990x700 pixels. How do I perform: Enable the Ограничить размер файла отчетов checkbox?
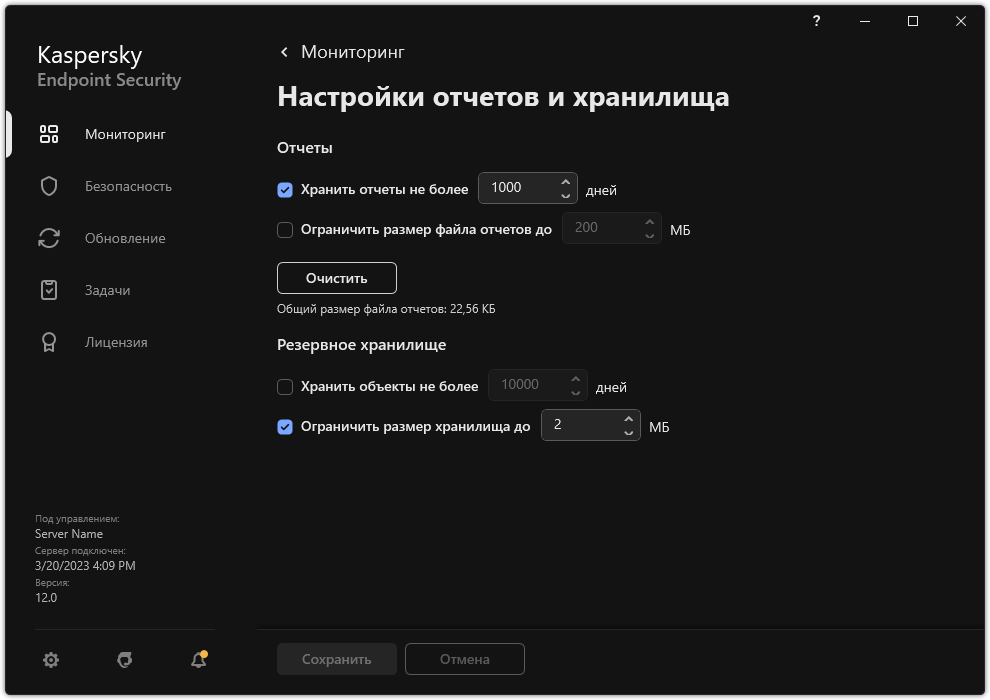tap(285, 228)
